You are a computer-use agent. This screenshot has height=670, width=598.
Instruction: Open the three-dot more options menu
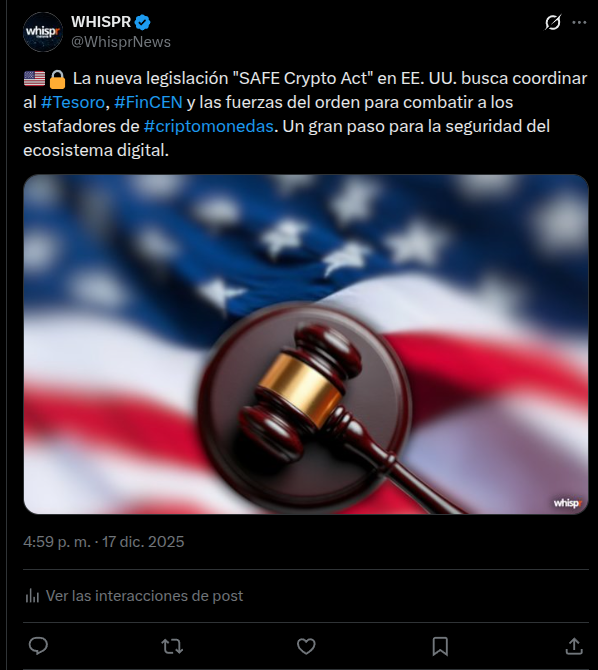tap(579, 22)
